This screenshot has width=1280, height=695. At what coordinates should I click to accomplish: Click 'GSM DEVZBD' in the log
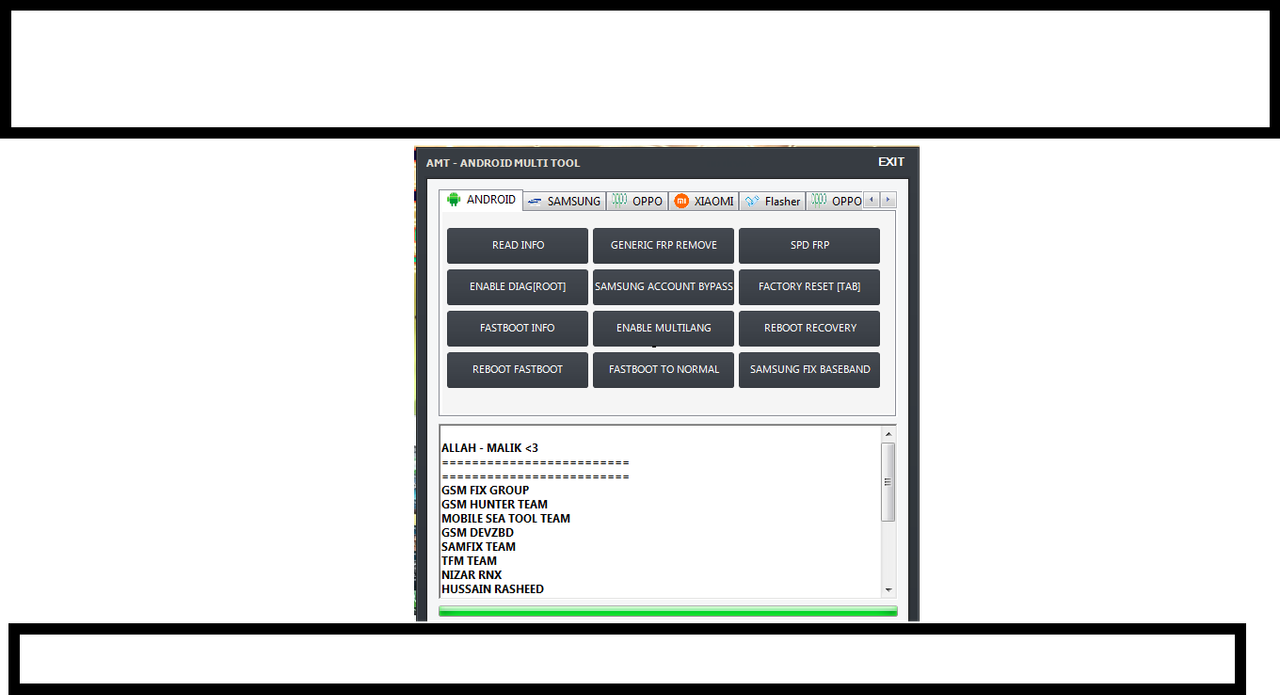(478, 533)
